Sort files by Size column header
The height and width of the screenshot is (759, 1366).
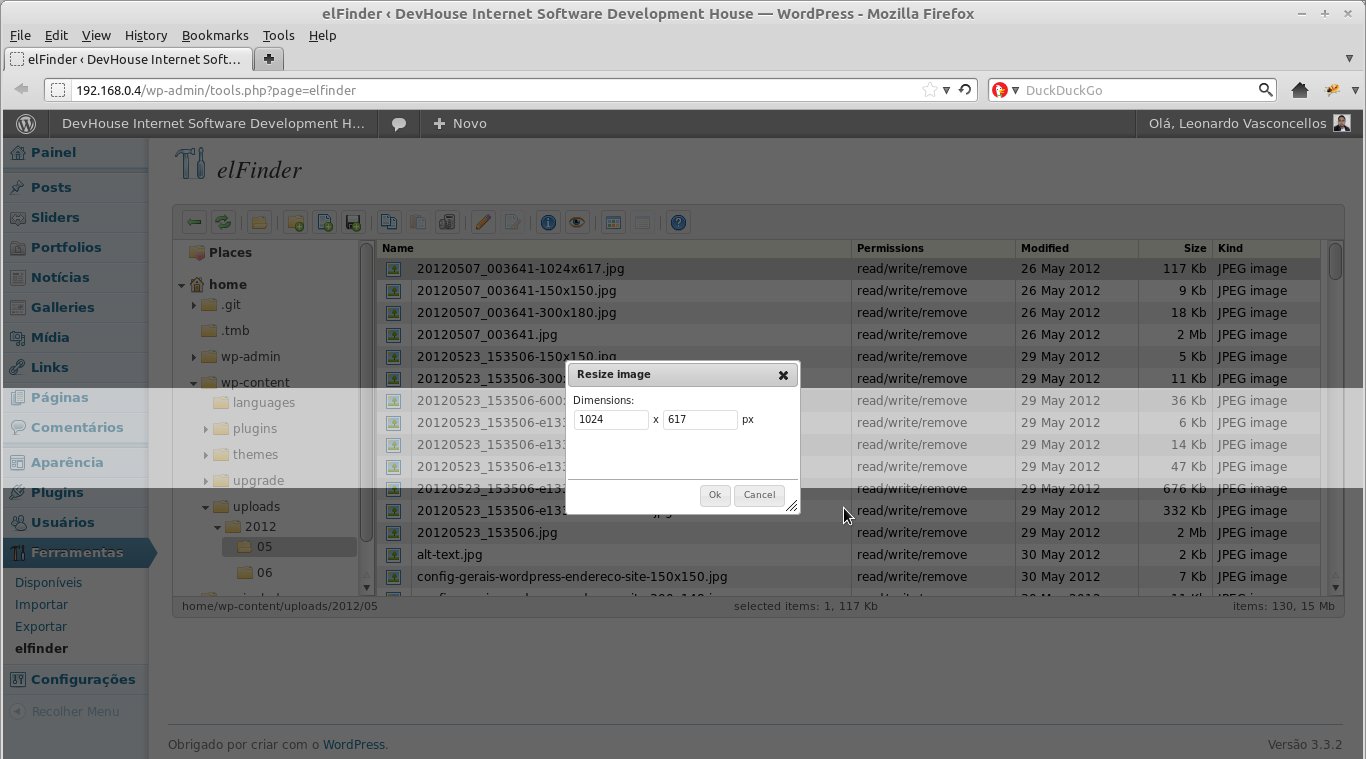[1174, 248]
